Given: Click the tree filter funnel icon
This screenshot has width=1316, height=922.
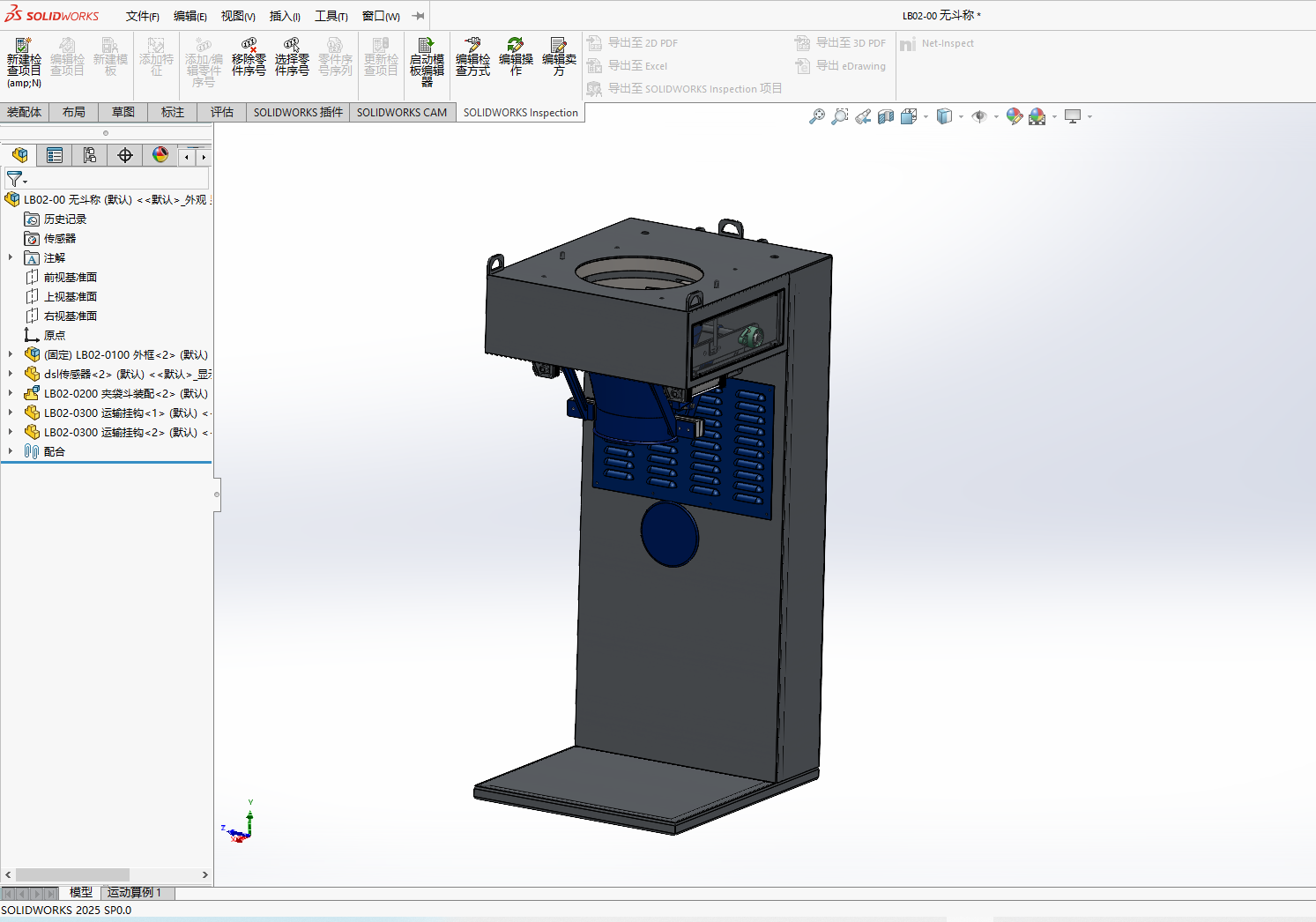Looking at the screenshot, I should point(14,179).
